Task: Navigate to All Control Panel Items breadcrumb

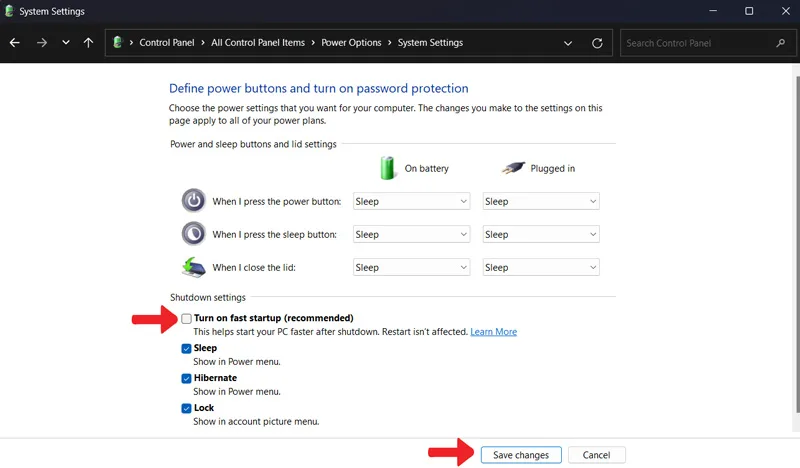Action: pyautogui.click(x=258, y=43)
